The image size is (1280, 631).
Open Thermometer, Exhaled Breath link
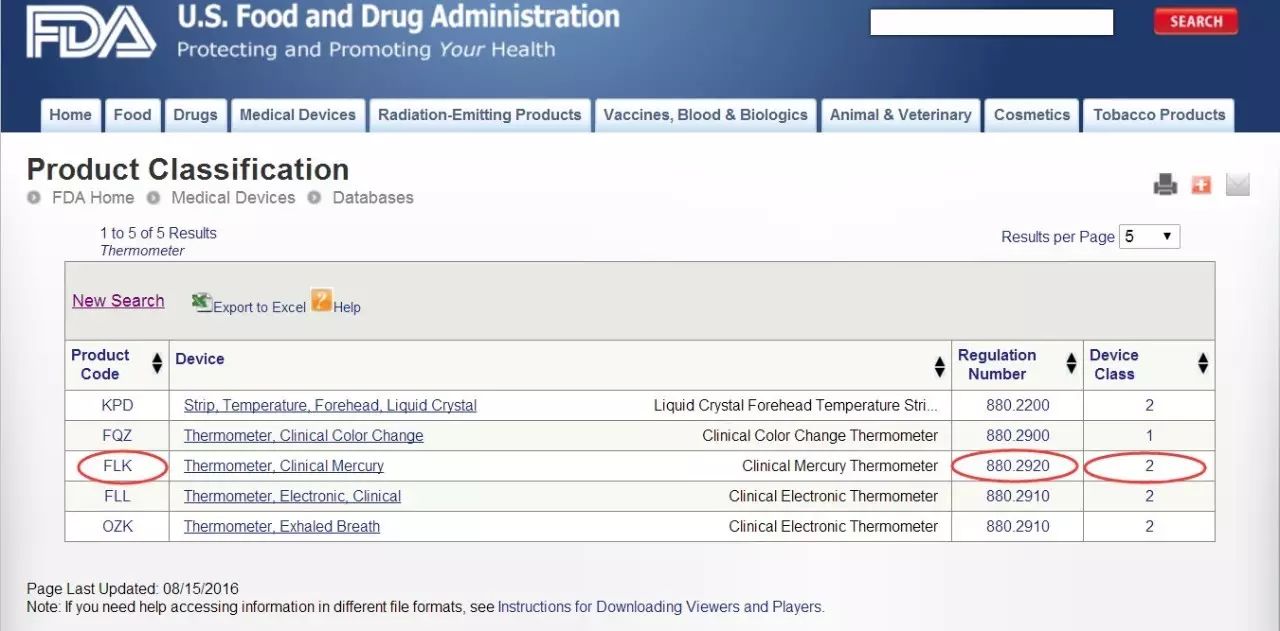pyautogui.click(x=282, y=526)
